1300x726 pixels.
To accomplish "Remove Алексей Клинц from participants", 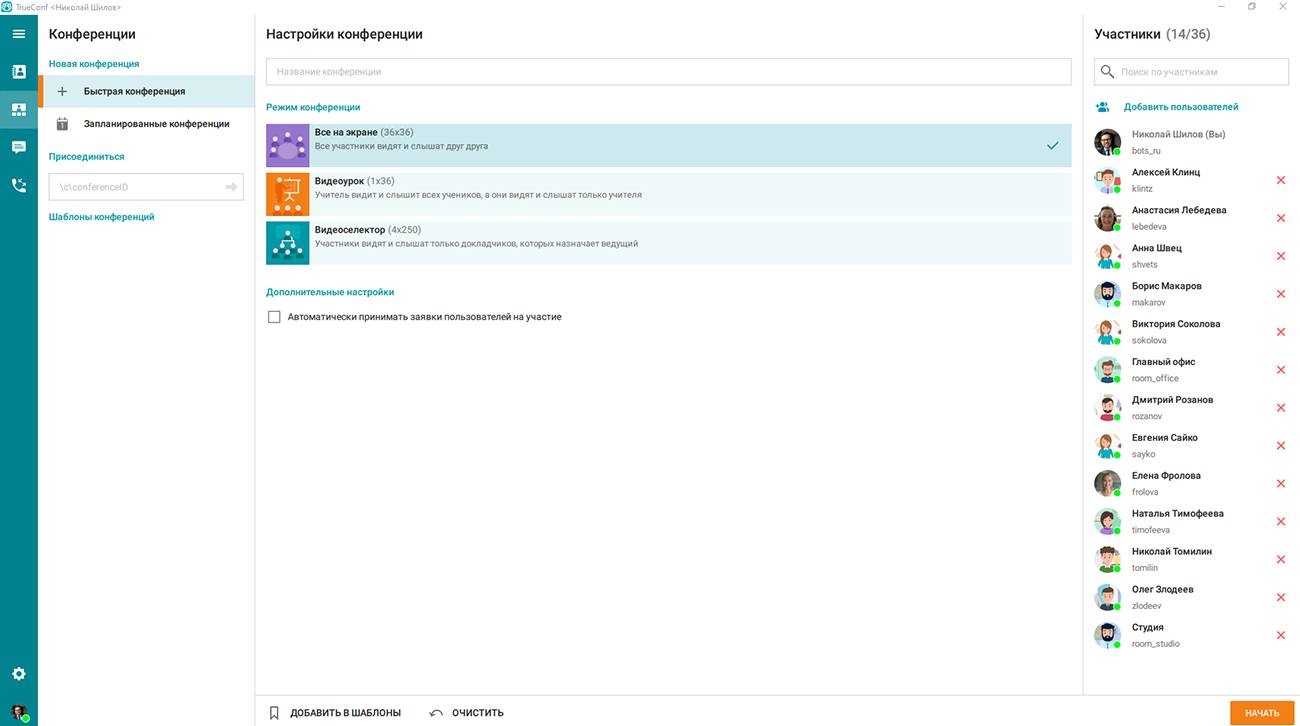I will pos(1280,180).
